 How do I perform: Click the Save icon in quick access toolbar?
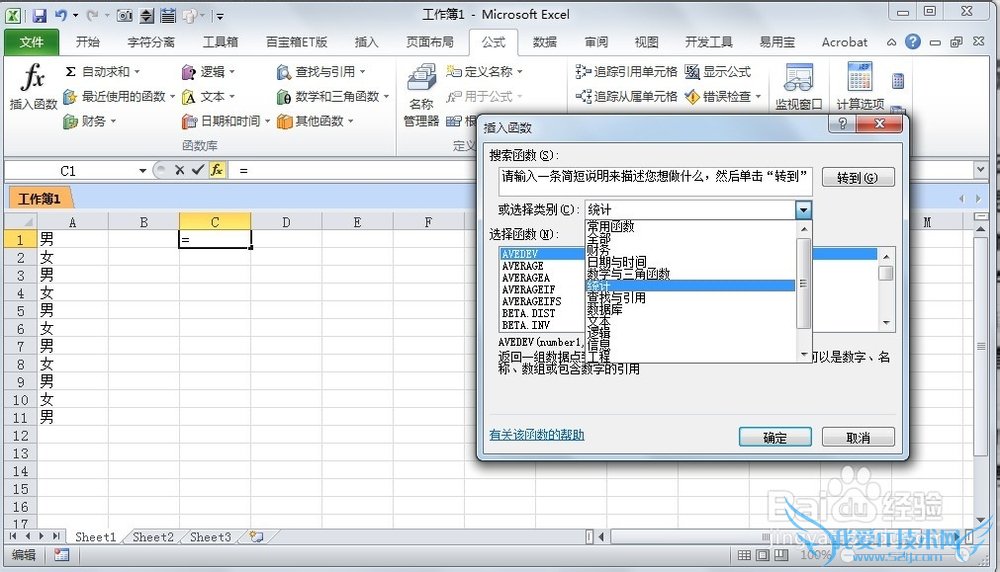click(40, 15)
